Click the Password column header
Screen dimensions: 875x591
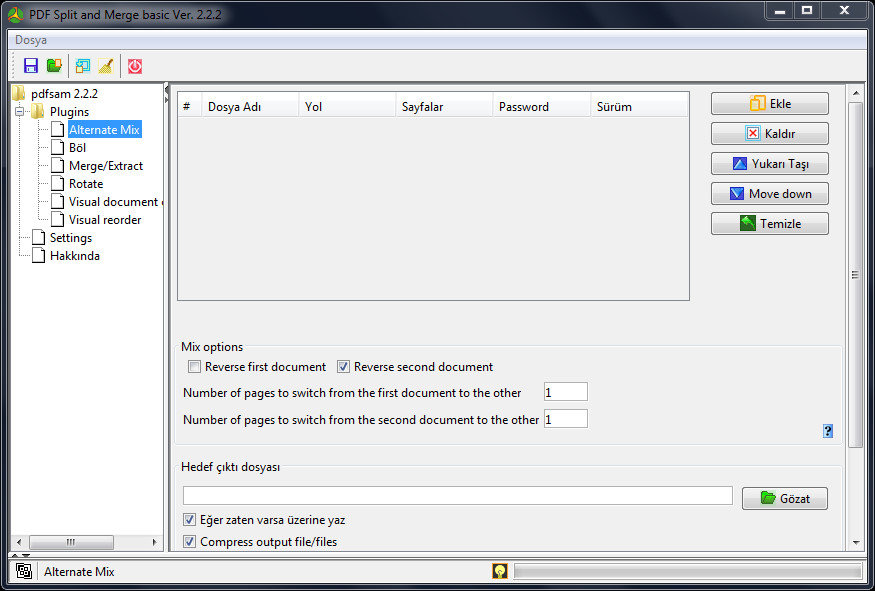pyautogui.click(x=541, y=107)
